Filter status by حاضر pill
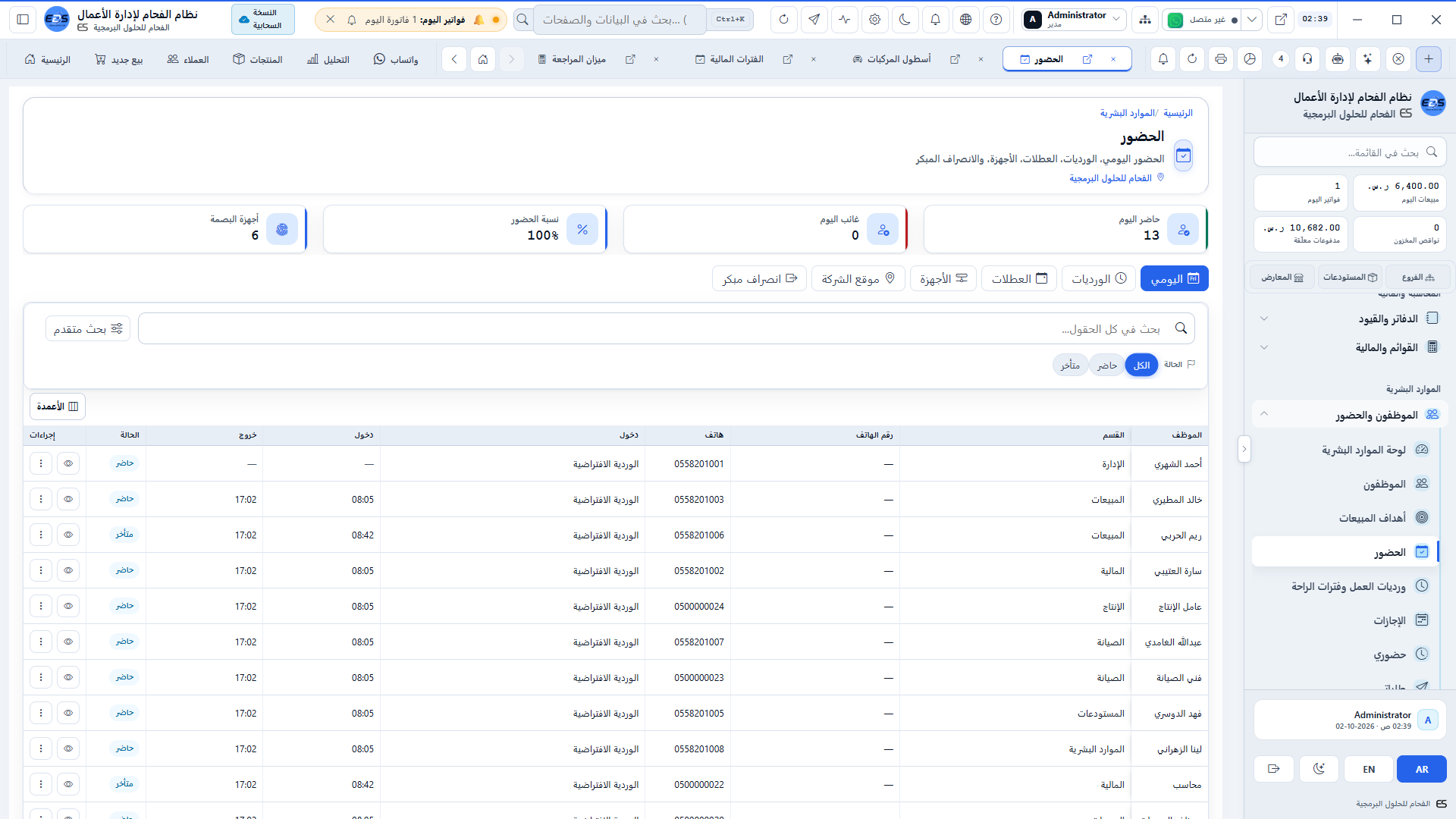Screen dimensions: 1456x819 click(1107, 366)
